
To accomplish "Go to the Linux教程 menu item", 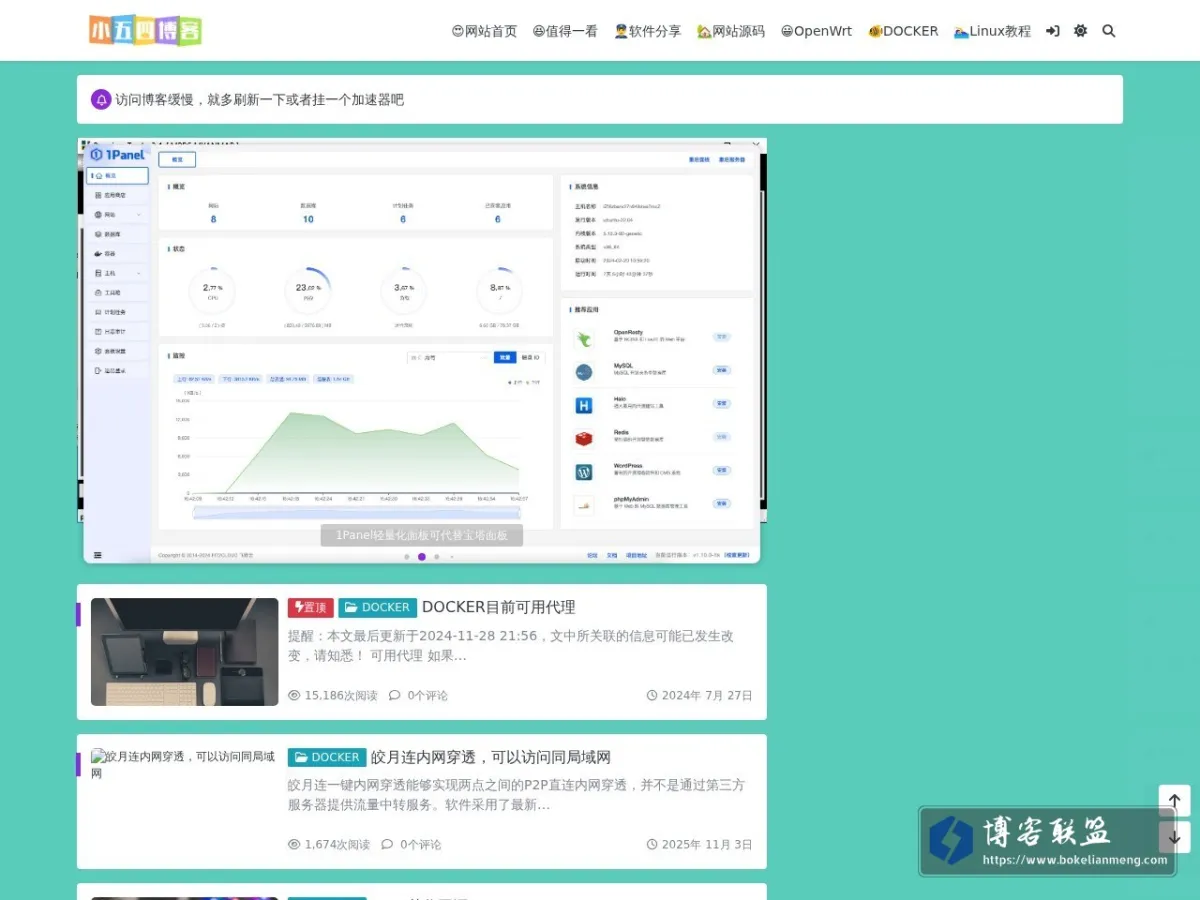I will 992,31.
